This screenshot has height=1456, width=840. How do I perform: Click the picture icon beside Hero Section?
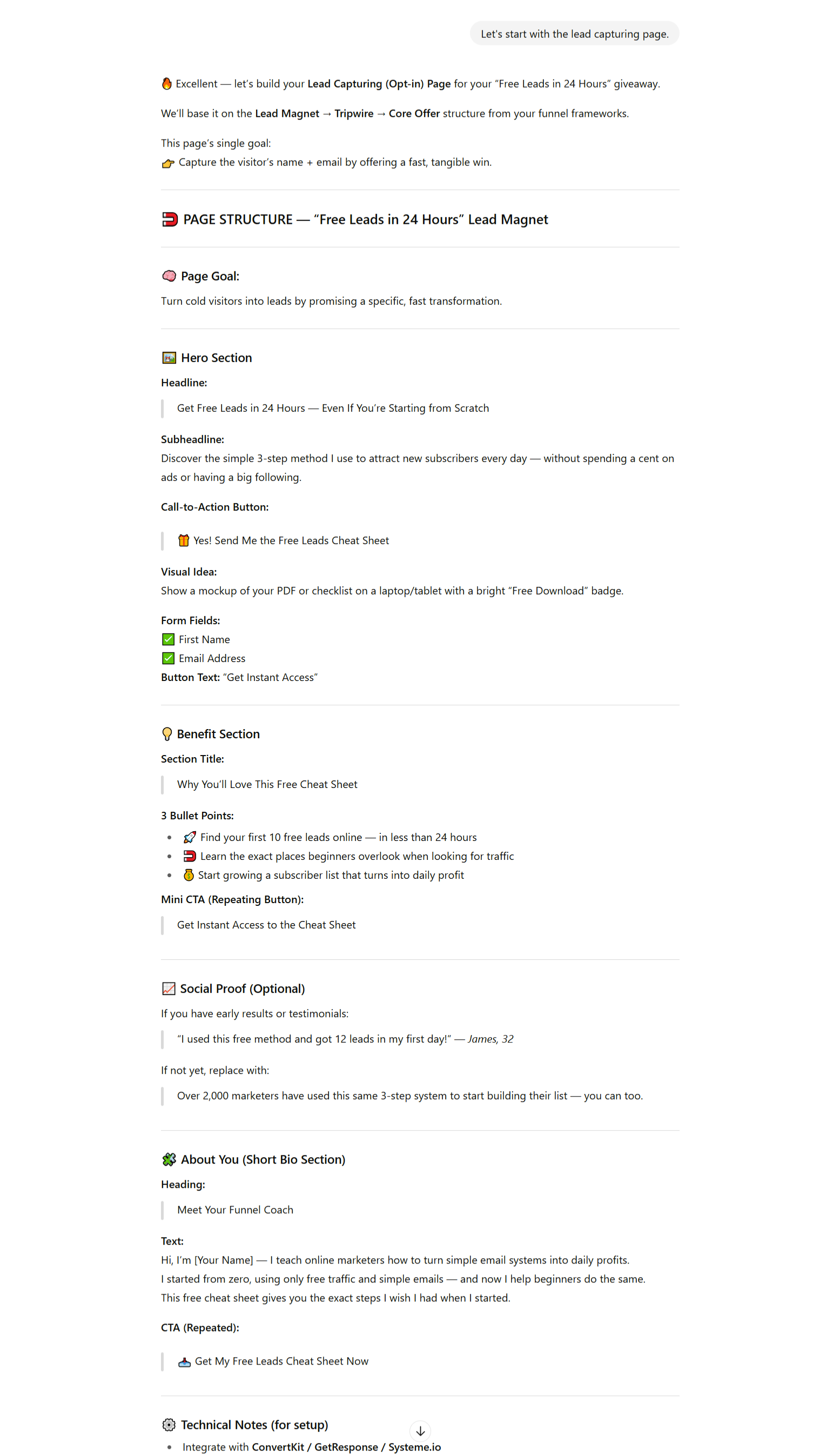169,358
